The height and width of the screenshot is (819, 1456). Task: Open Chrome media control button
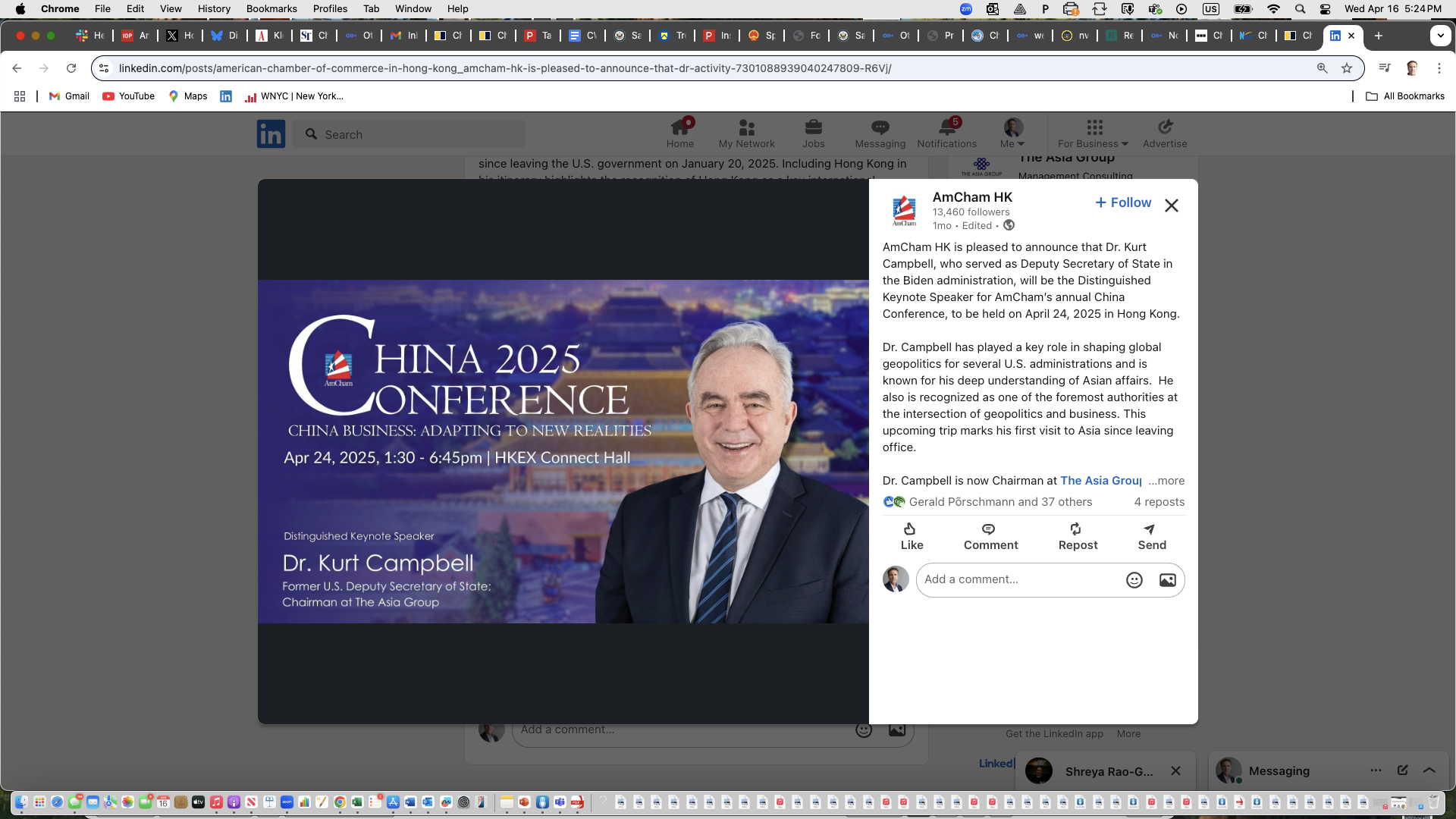pos(1385,68)
